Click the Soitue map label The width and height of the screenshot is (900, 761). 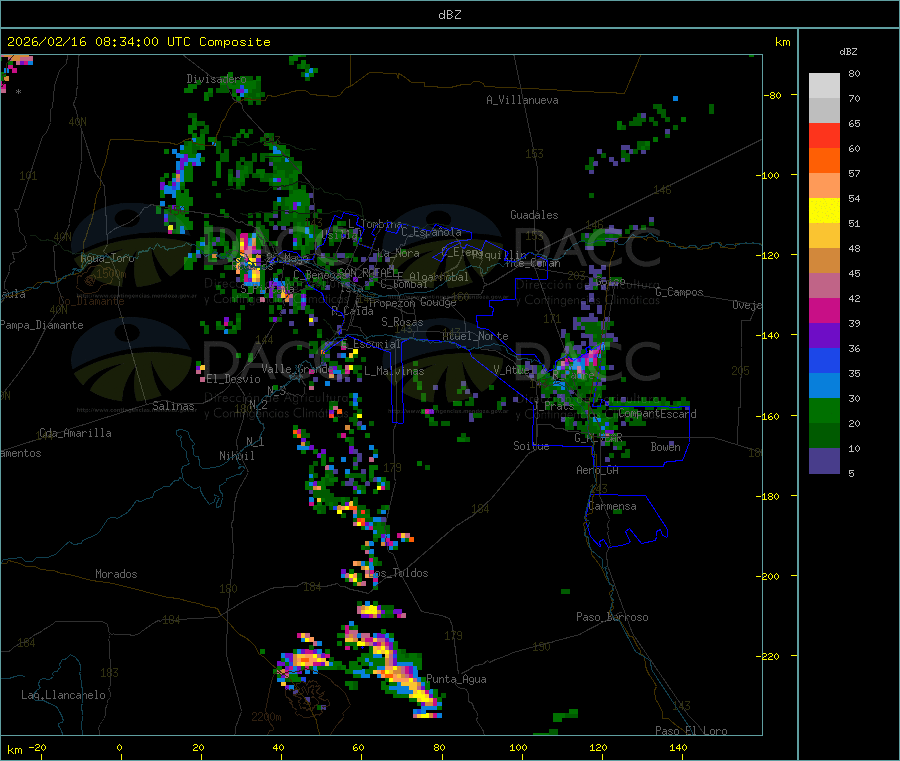click(x=531, y=446)
